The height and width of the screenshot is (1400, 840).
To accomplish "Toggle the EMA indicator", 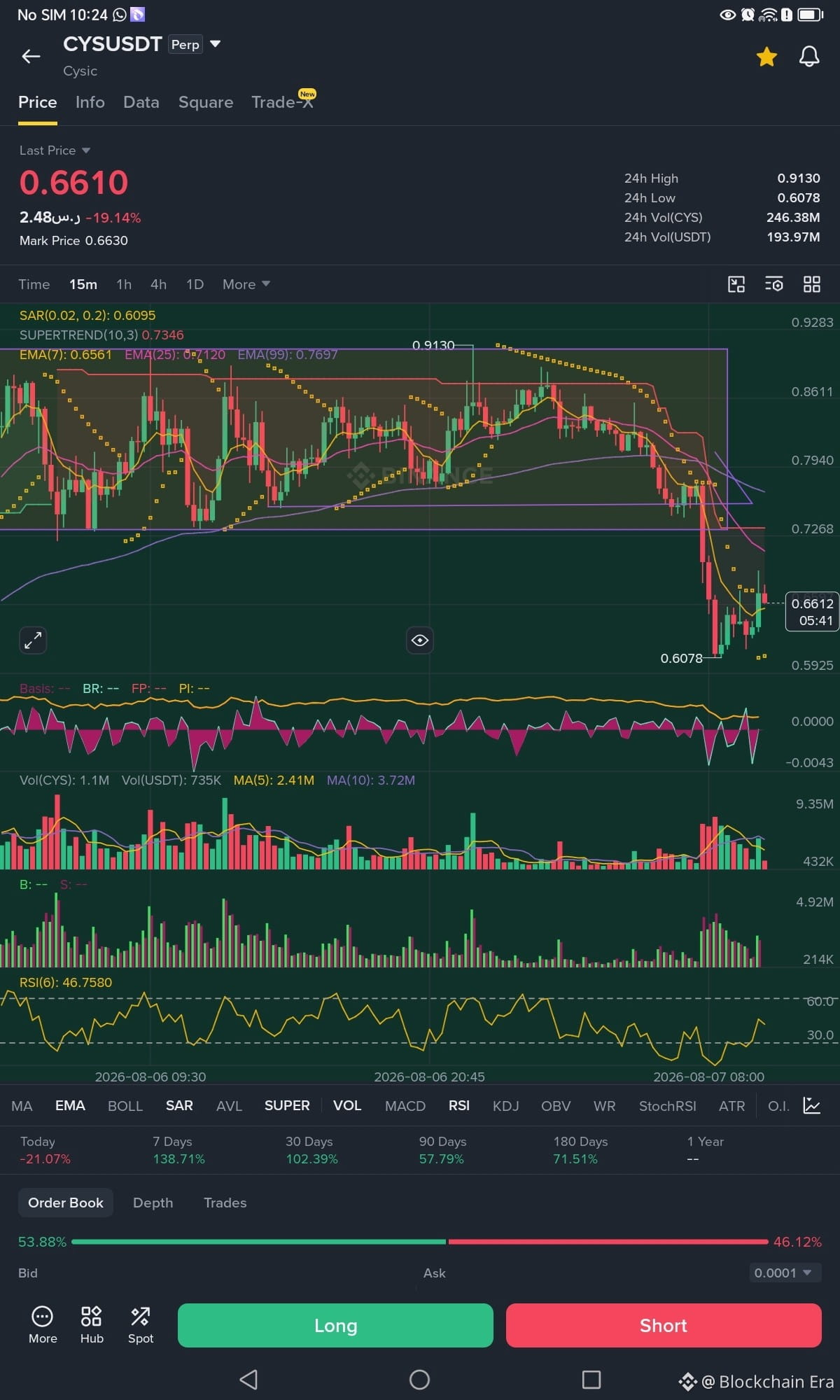I will [70, 1106].
